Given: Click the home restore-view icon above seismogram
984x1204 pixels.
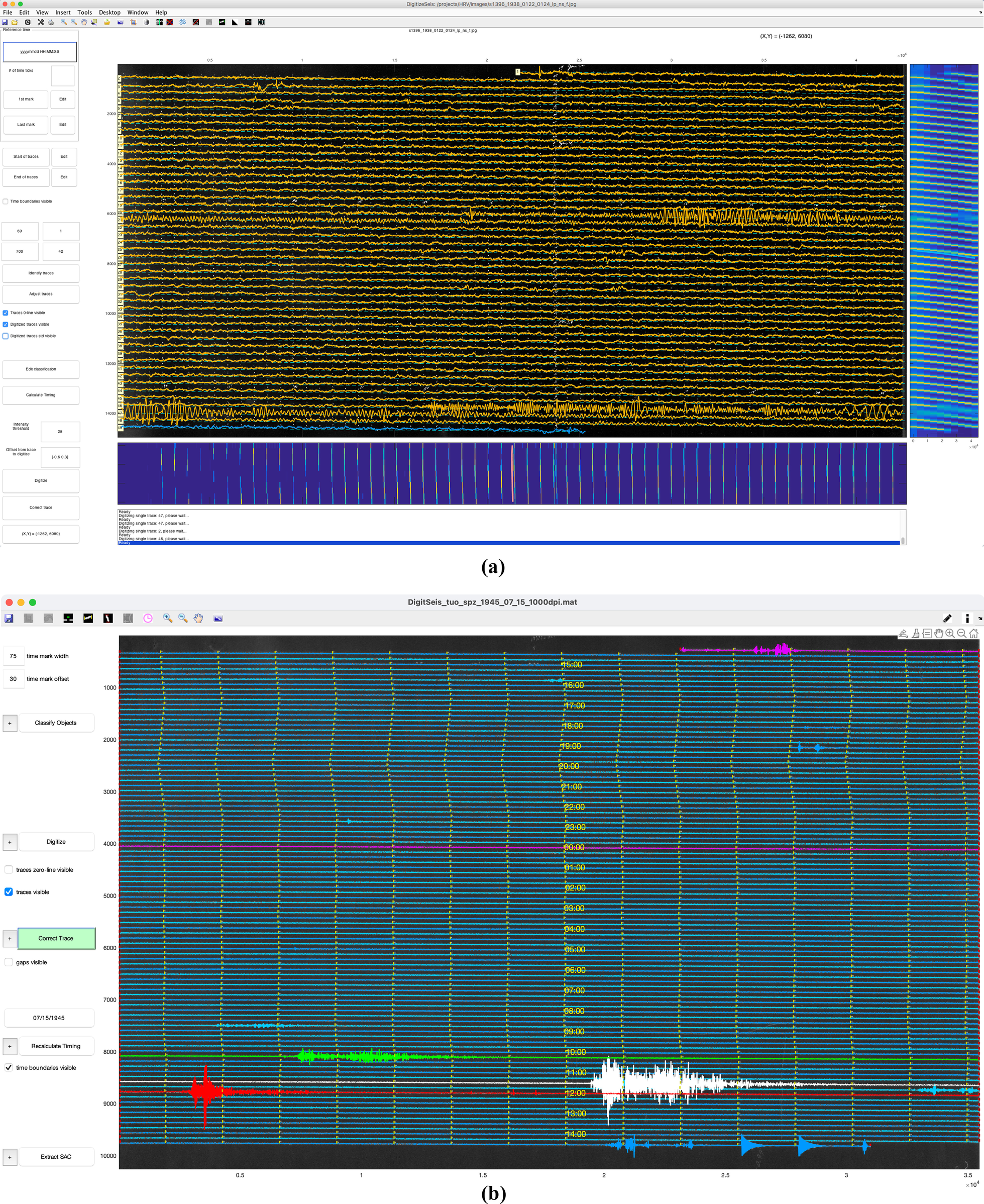Looking at the screenshot, I should [974, 634].
